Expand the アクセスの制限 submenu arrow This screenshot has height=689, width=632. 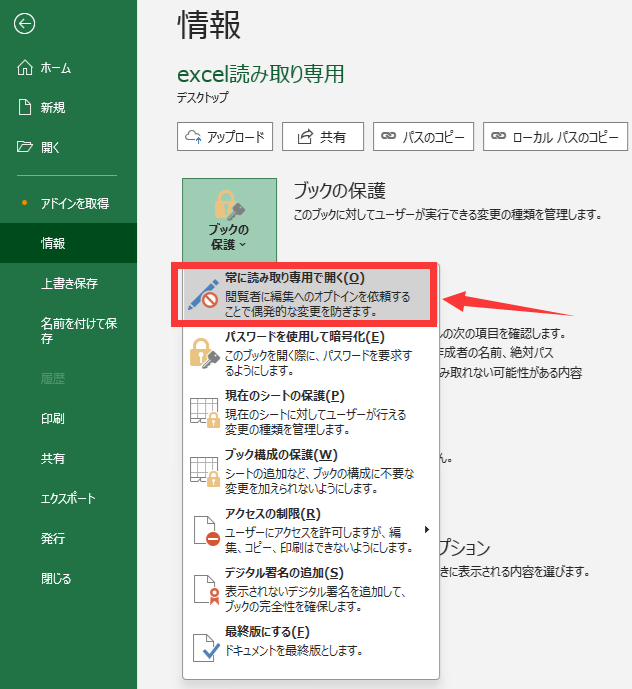tap(428, 529)
